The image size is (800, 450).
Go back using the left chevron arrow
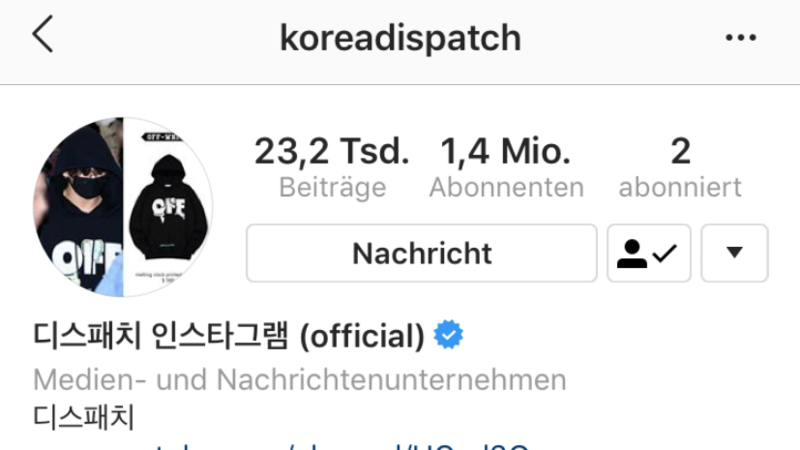[43, 34]
